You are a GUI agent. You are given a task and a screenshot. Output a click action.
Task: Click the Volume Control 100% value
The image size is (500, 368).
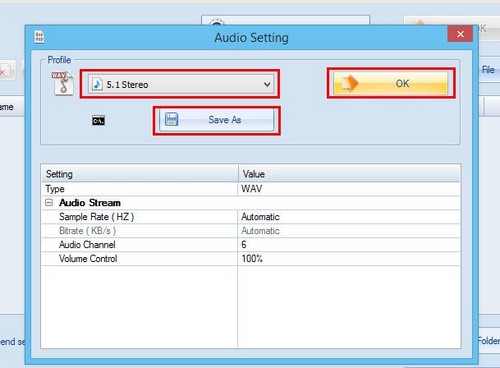click(349, 259)
